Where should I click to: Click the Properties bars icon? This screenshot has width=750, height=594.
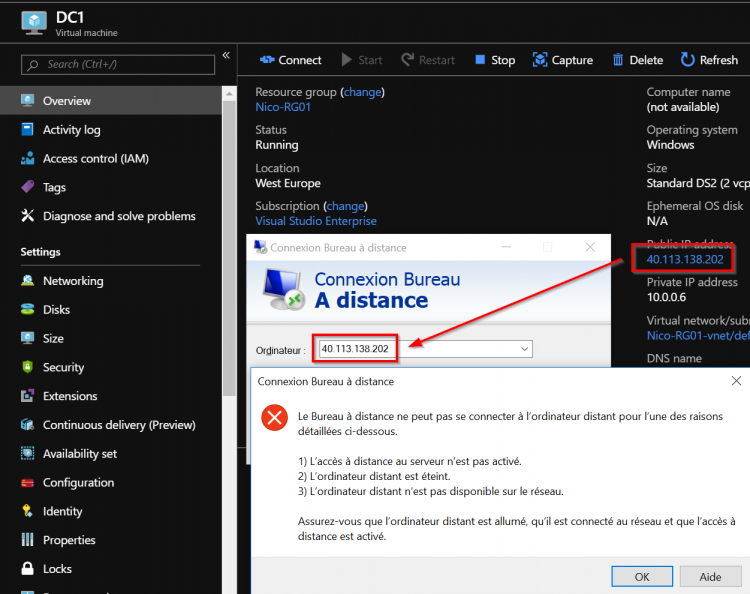click(x=28, y=539)
